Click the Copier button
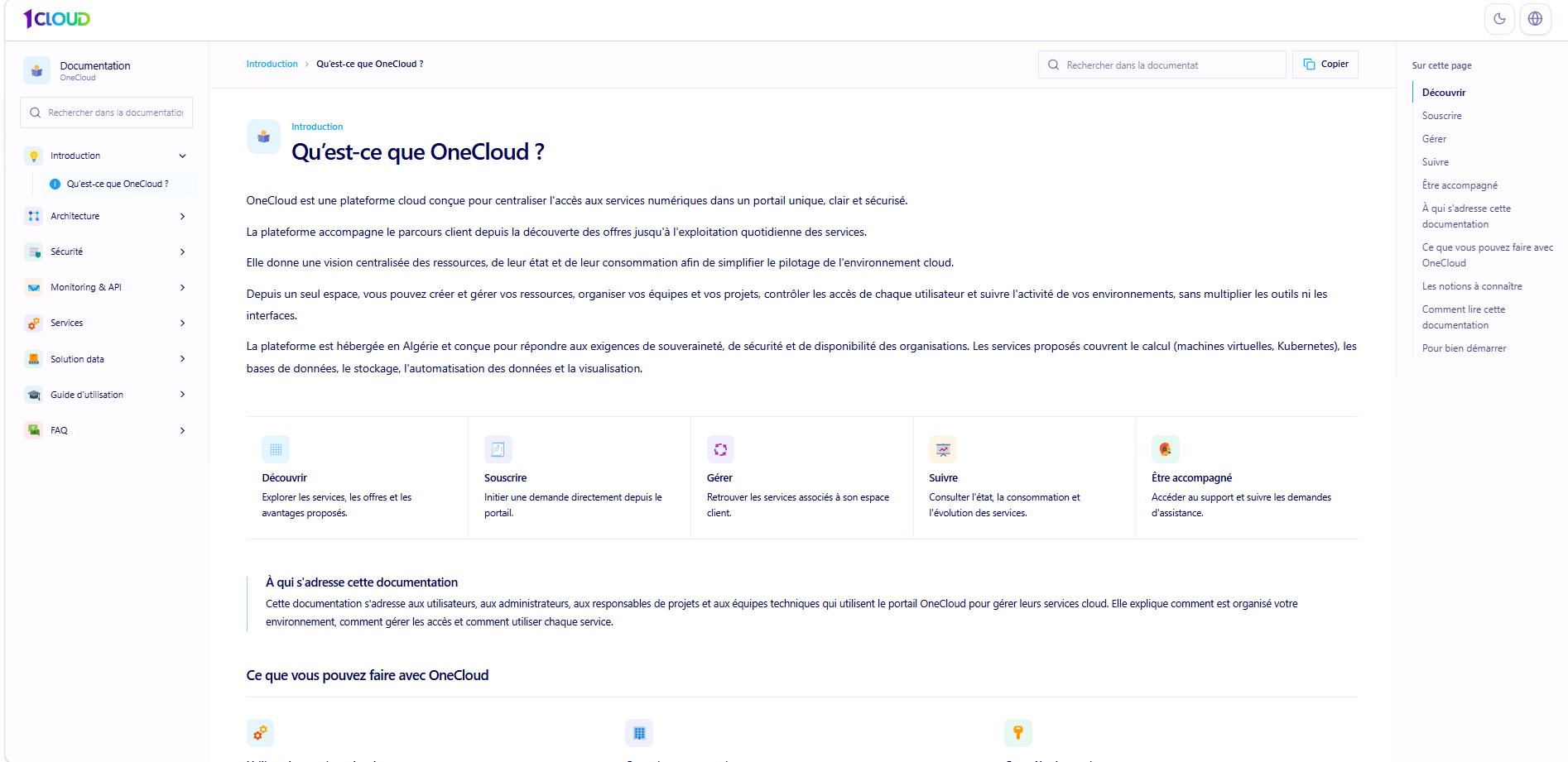This screenshot has height=762, width=1568. click(1325, 65)
